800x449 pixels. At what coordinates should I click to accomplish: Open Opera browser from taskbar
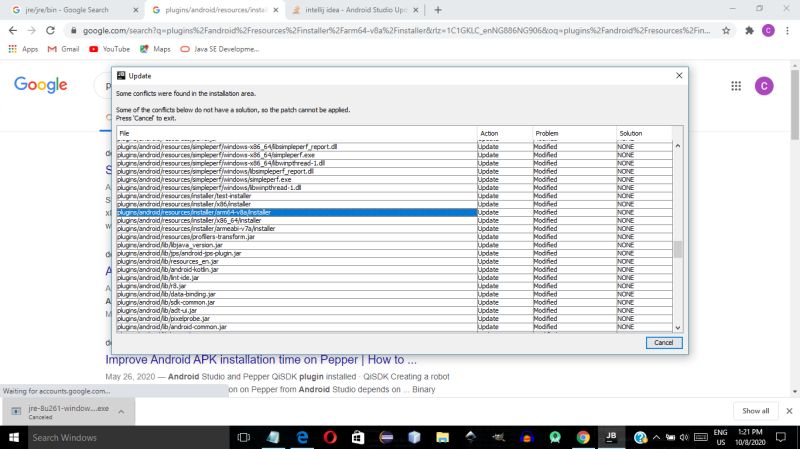[330, 437]
